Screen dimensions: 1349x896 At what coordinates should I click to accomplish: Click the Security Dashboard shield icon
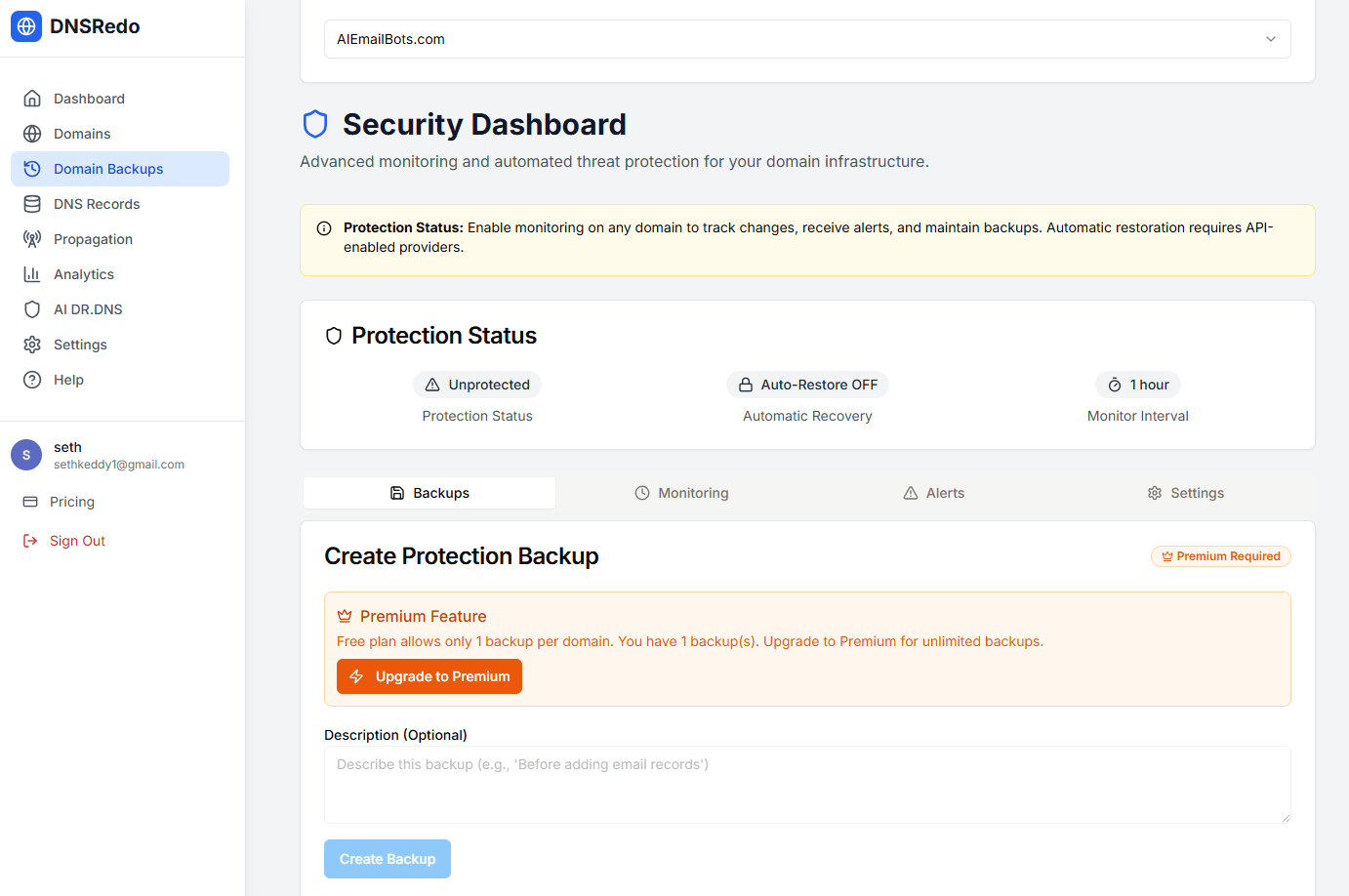pos(315,124)
